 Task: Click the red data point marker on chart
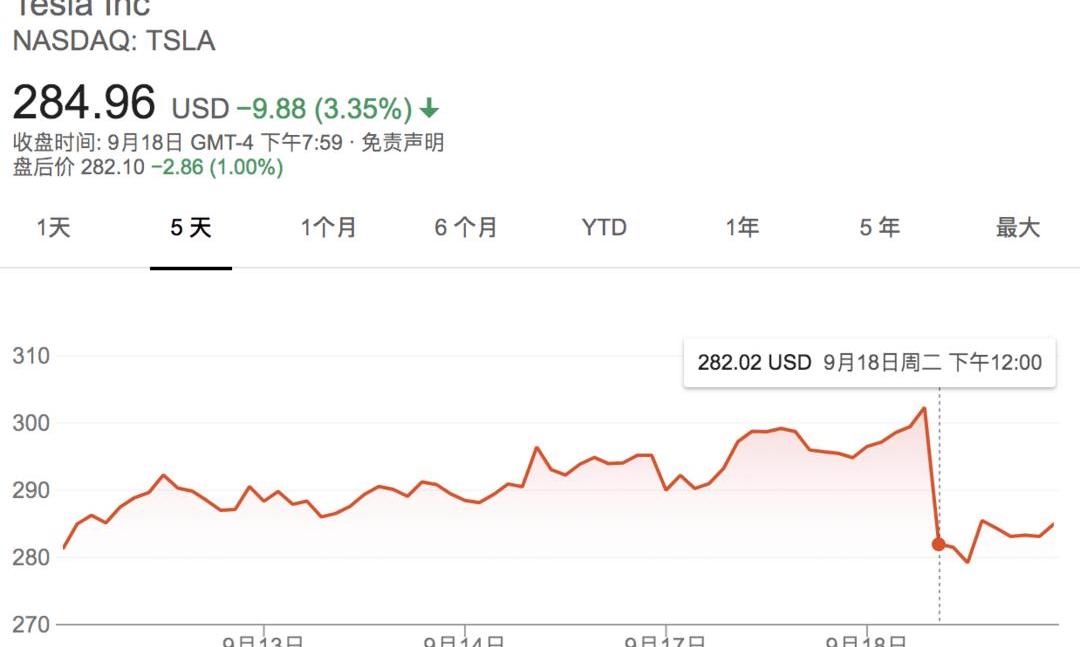tap(938, 544)
